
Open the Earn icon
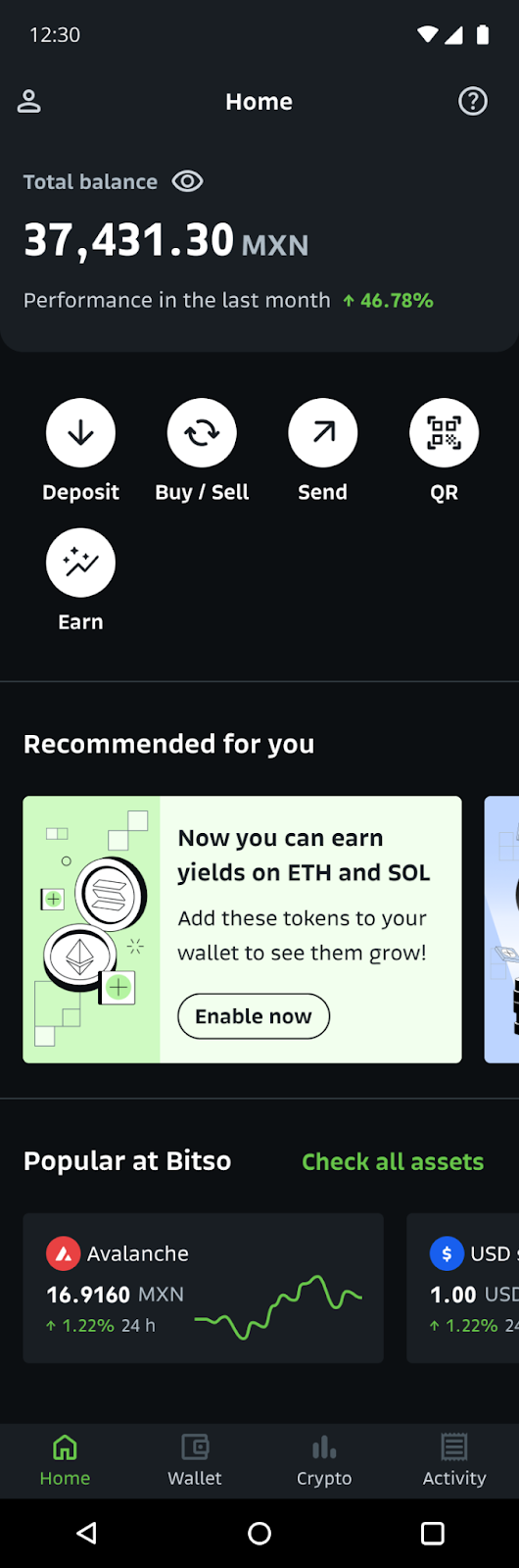[x=80, y=563]
